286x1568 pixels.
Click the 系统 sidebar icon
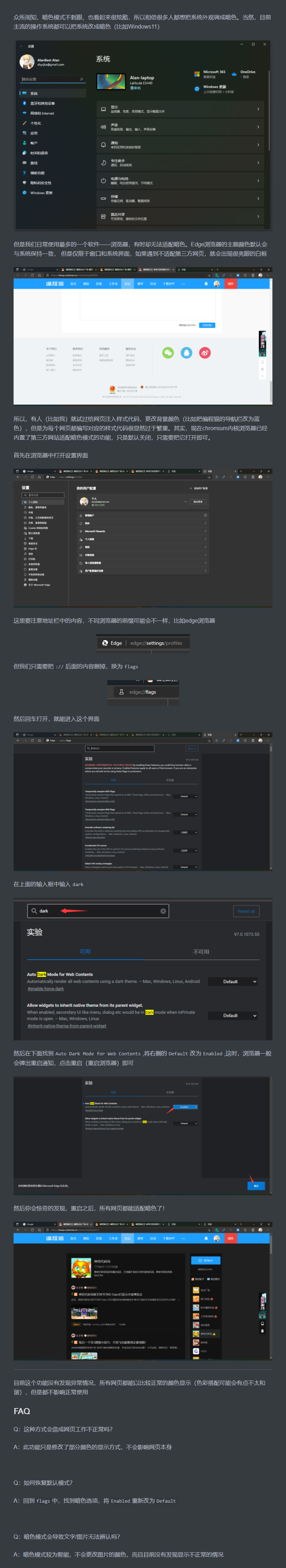pos(24,94)
